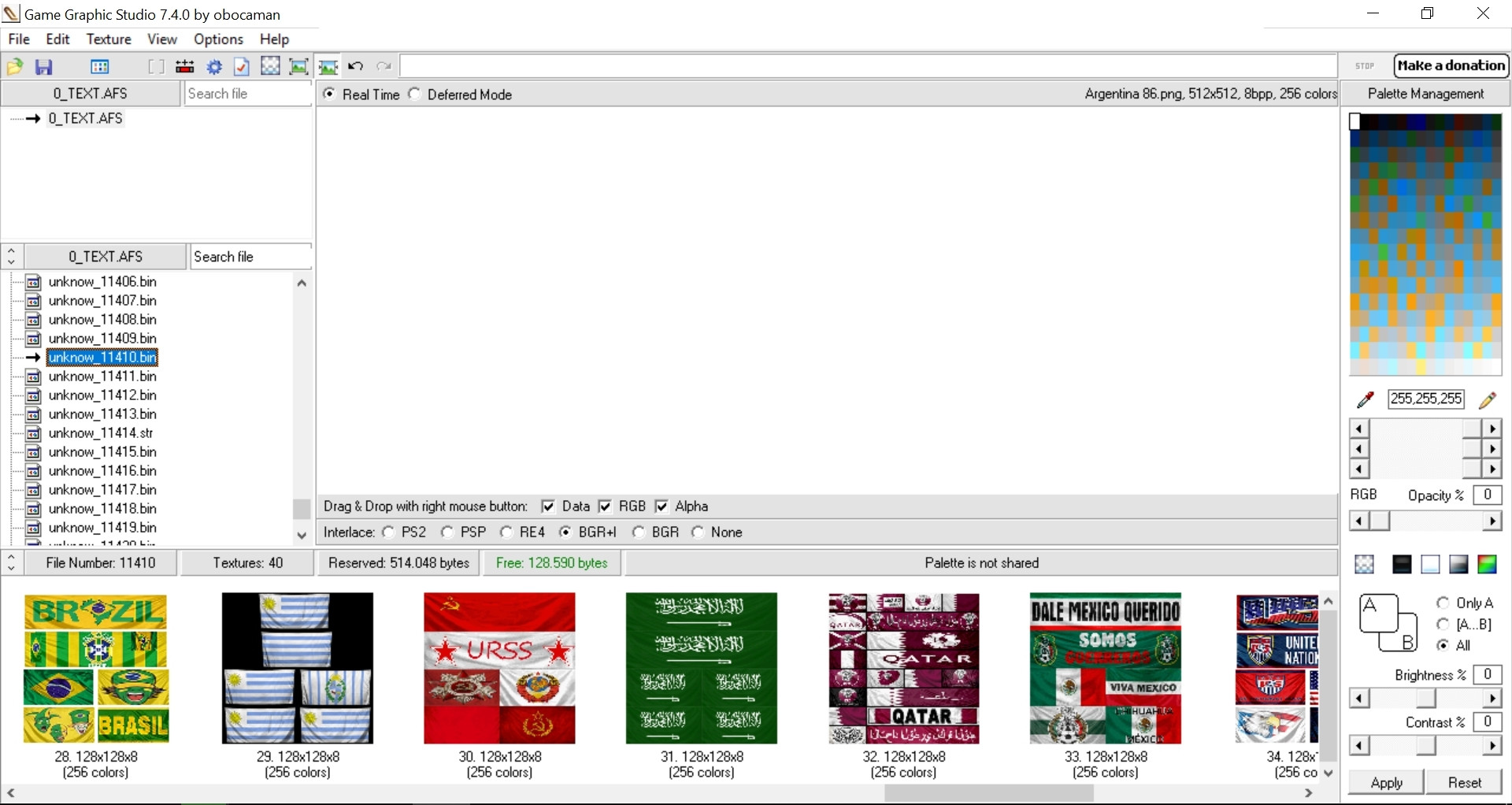This screenshot has height=805, width=1512.
Task: Click the red-green color gradient preset icon
Action: coord(1487,564)
